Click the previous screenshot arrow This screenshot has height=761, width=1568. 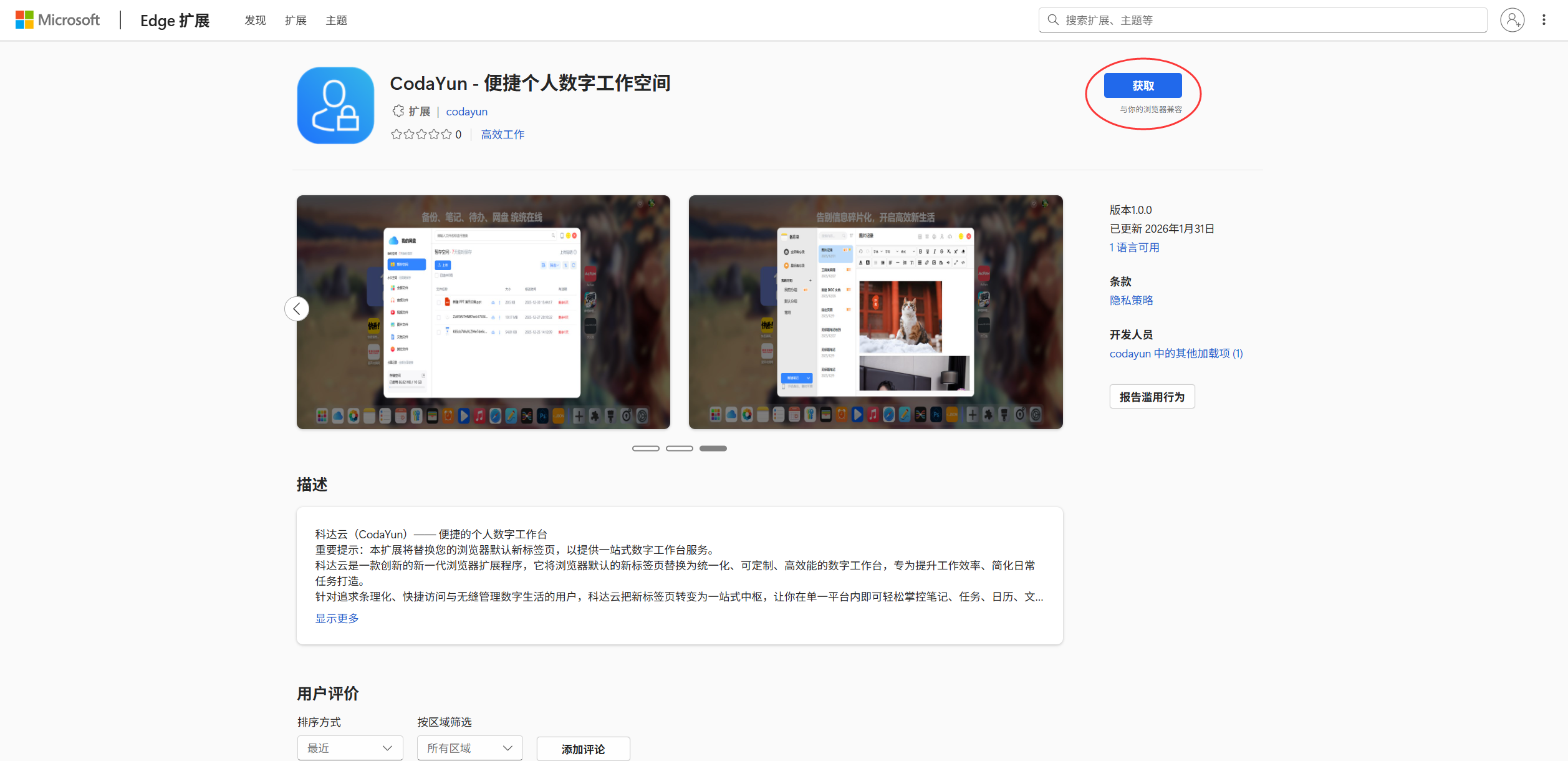[297, 309]
